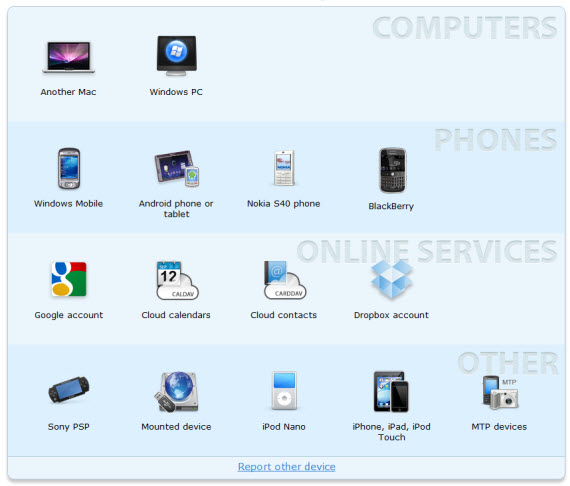Select the Cloud contacts CardDAV icon
This screenshot has height=486, width=570.
click(285, 280)
